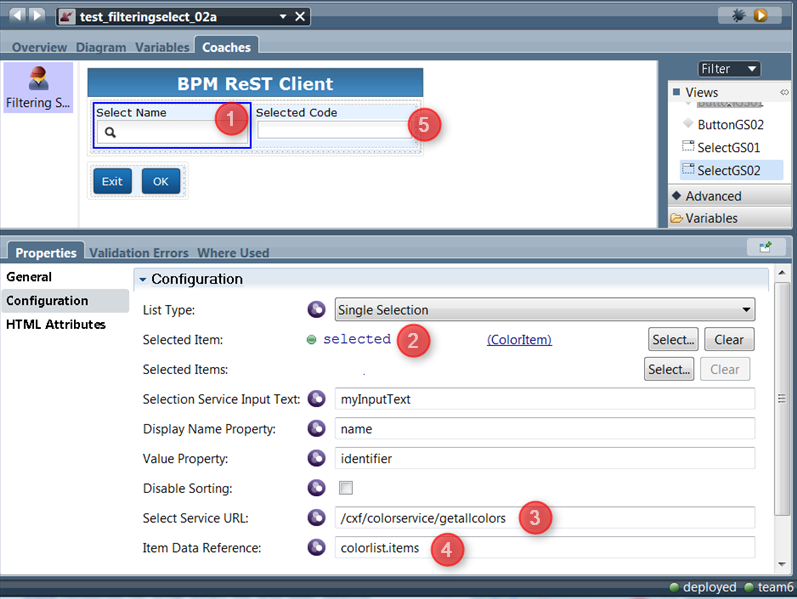This screenshot has width=797, height=599.
Task: Click the List Type variable binding icon
Action: pos(316,309)
